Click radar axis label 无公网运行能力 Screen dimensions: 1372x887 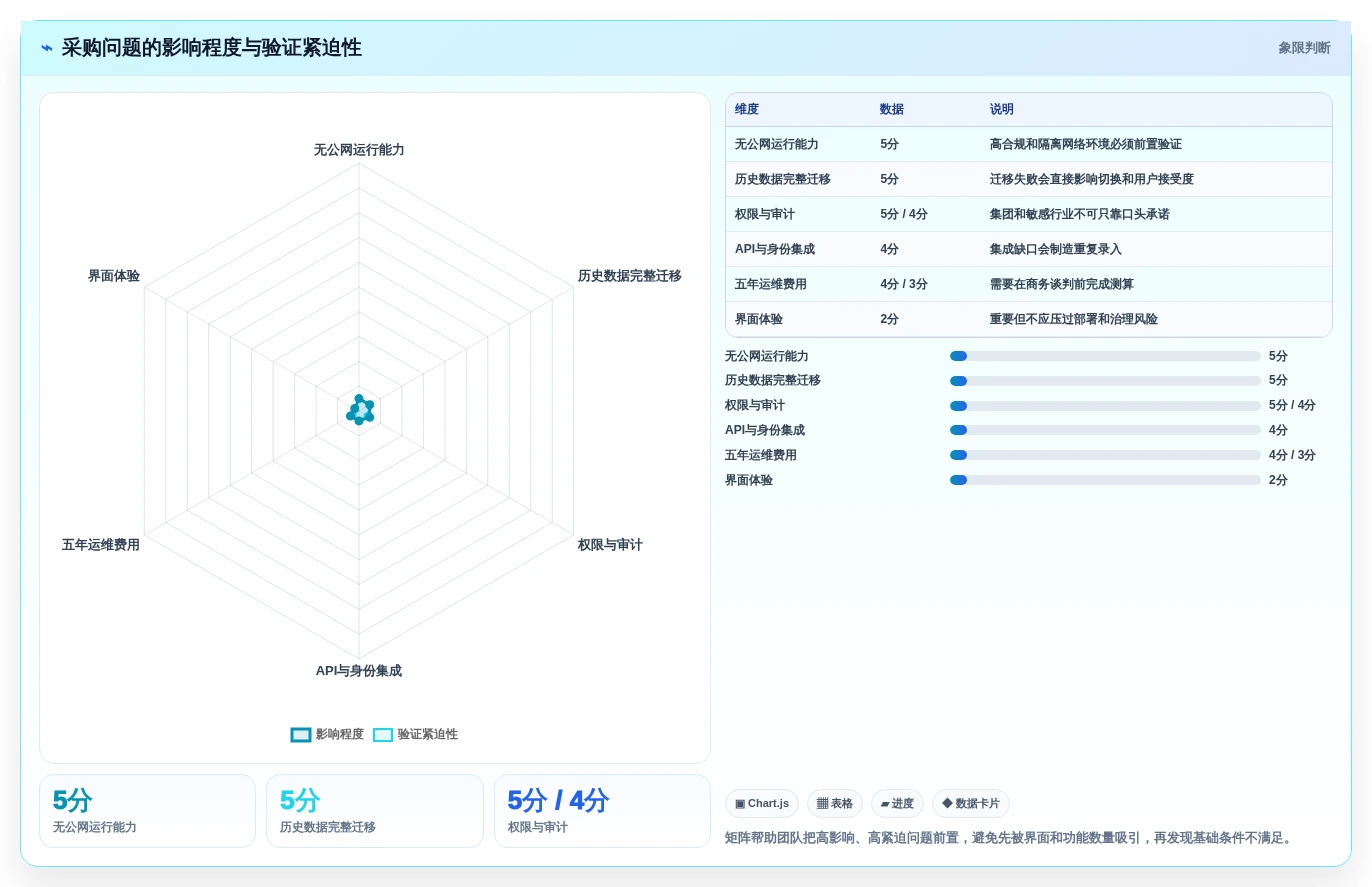pyautogui.click(x=359, y=150)
